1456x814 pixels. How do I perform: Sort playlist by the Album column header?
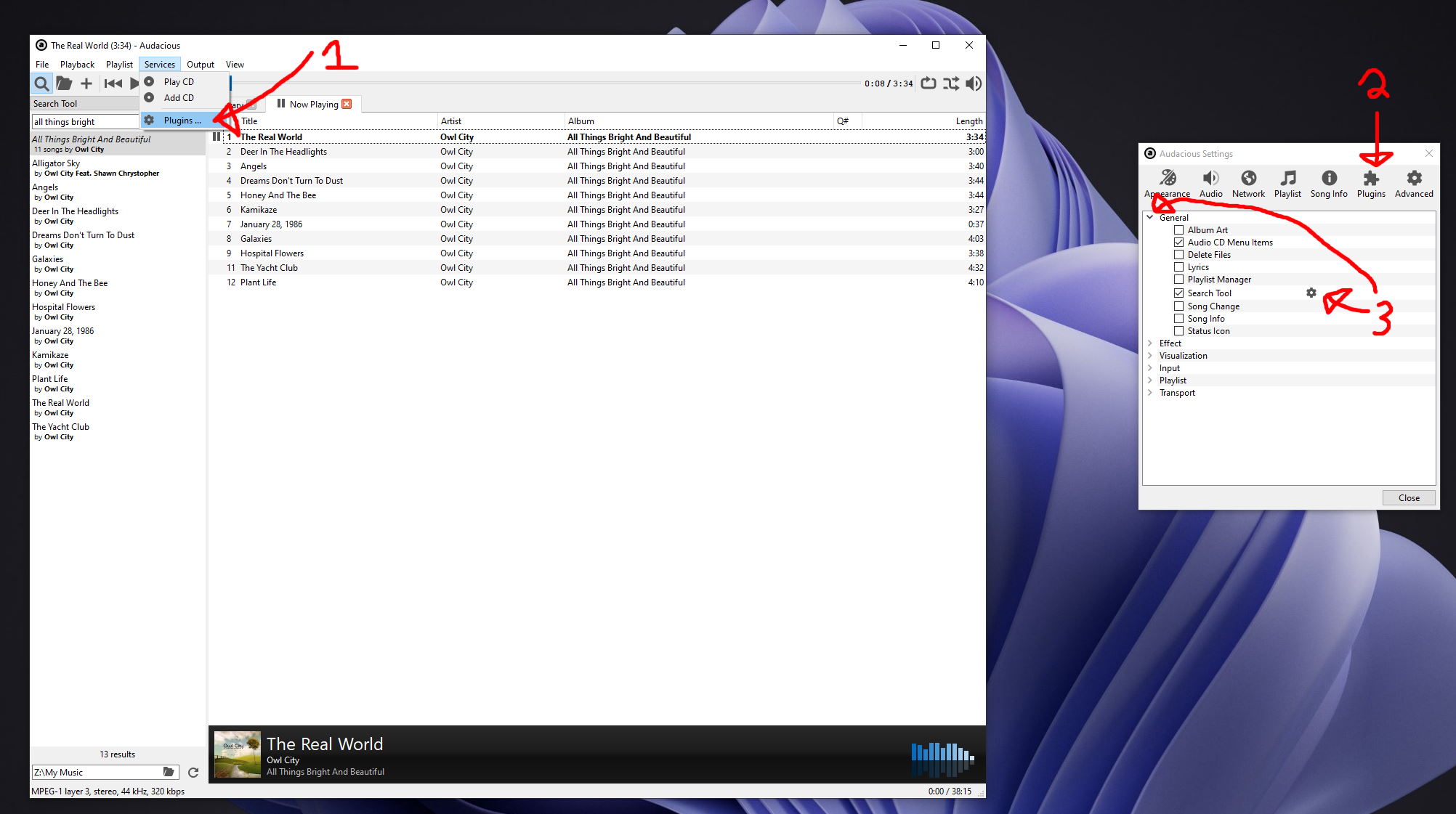point(699,121)
